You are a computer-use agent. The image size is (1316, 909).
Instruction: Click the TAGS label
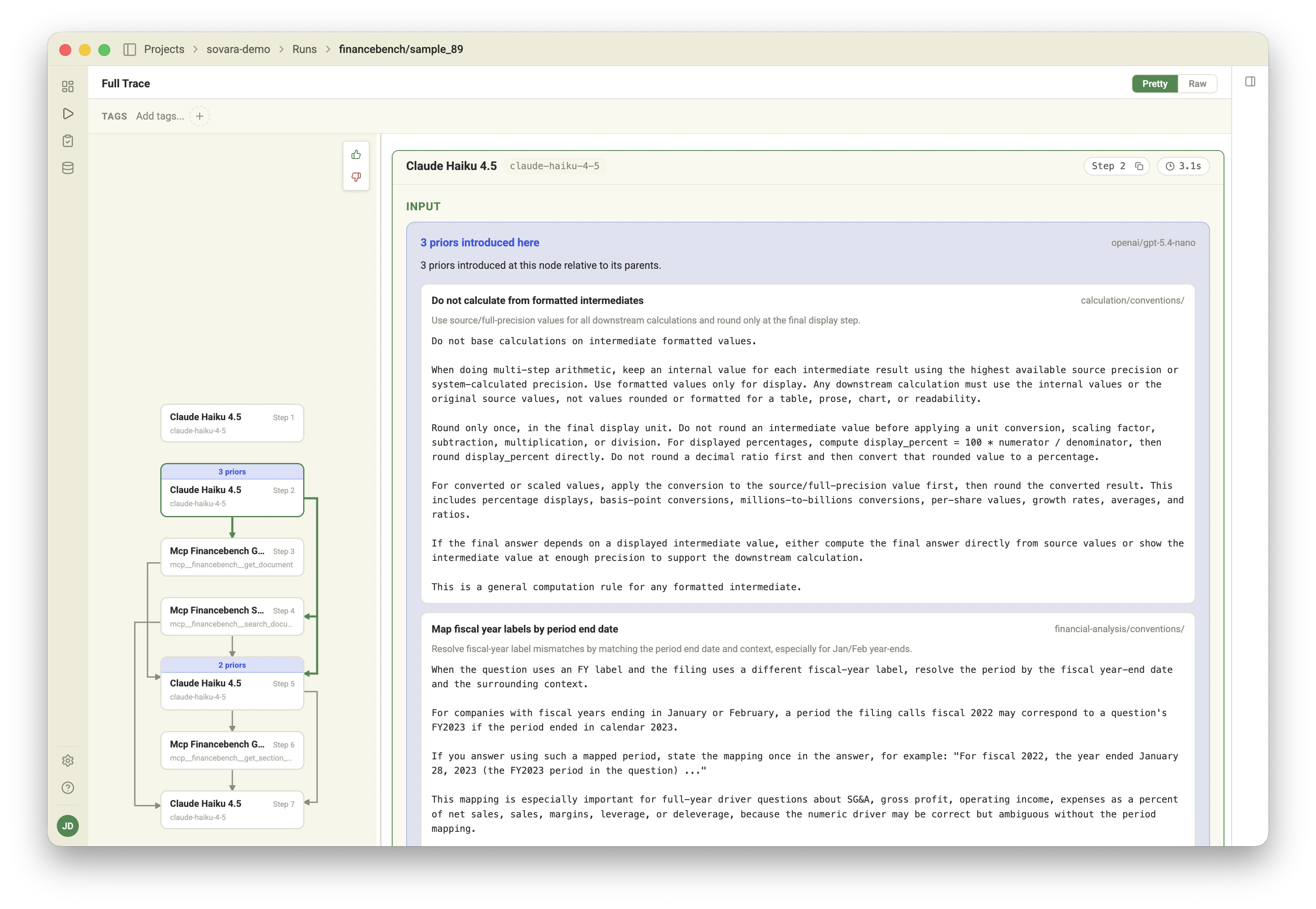click(114, 116)
